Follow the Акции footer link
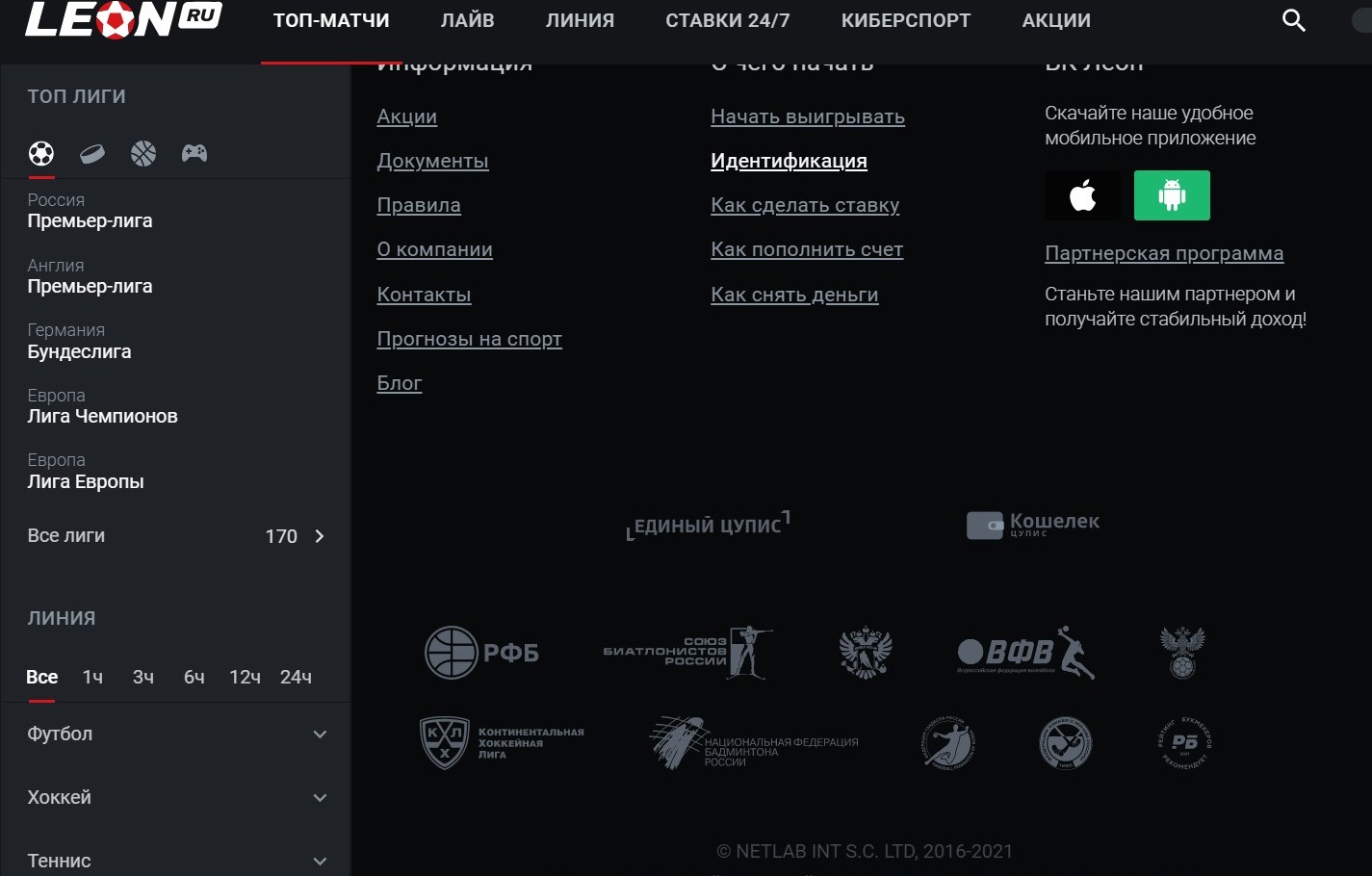 [407, 116]
